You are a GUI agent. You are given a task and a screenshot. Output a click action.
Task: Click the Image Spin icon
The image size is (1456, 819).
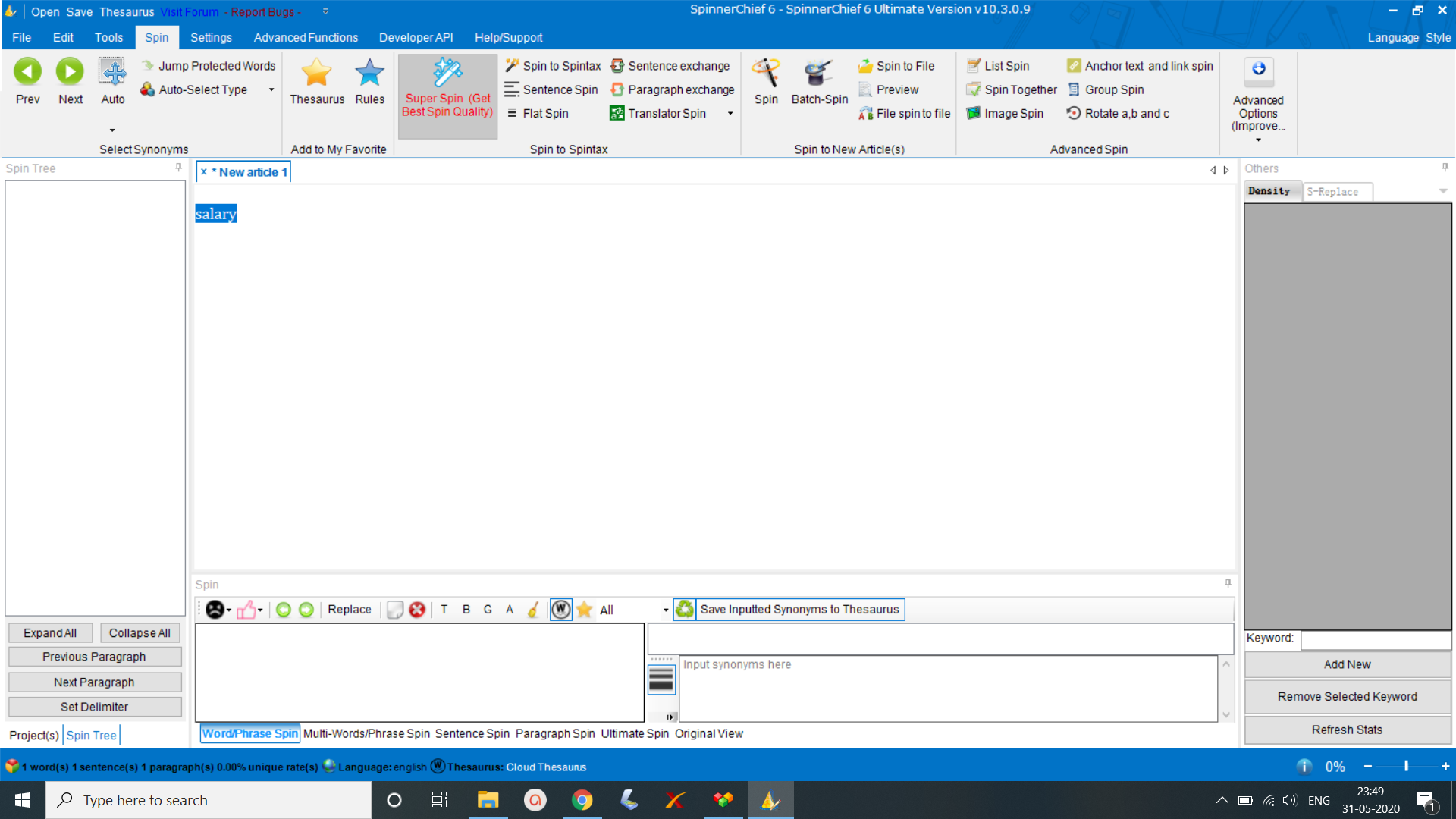(x=973, y=113)
